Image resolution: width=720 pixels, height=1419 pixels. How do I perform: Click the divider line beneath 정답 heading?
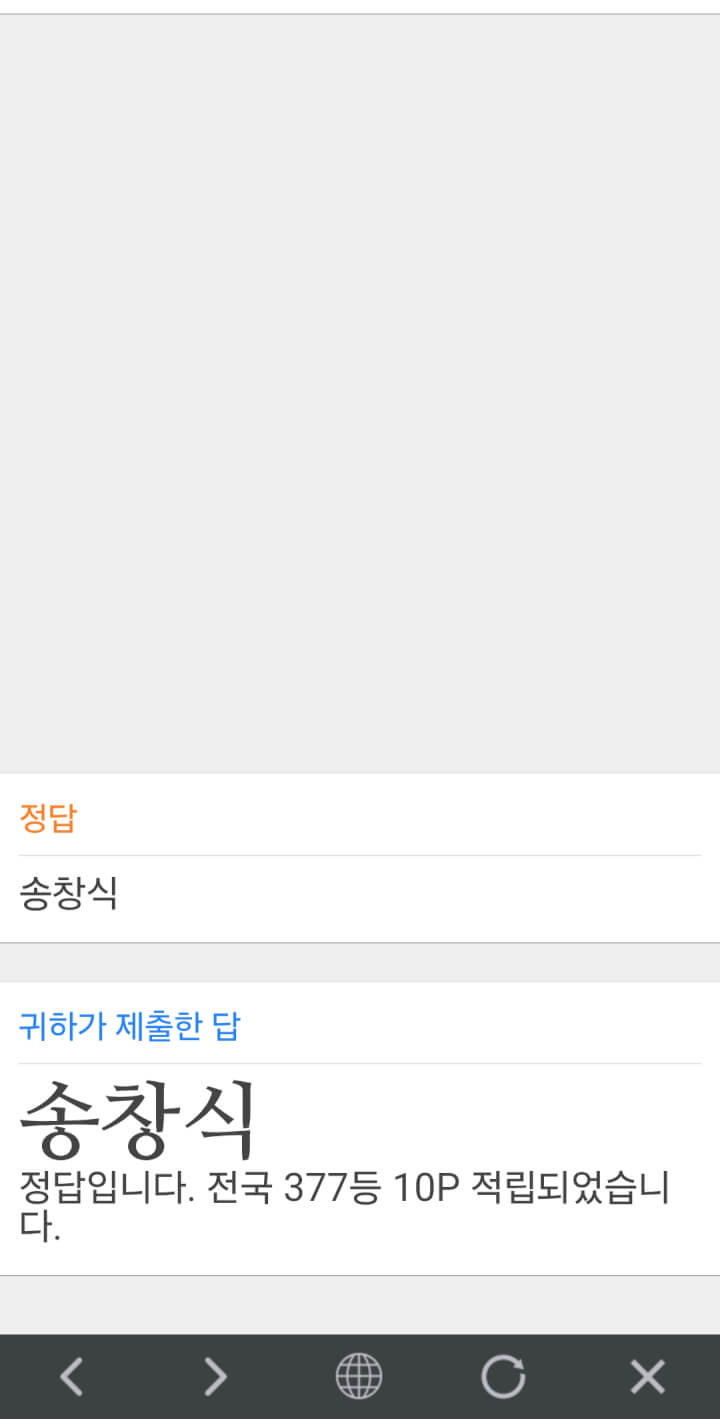(360, 855)
